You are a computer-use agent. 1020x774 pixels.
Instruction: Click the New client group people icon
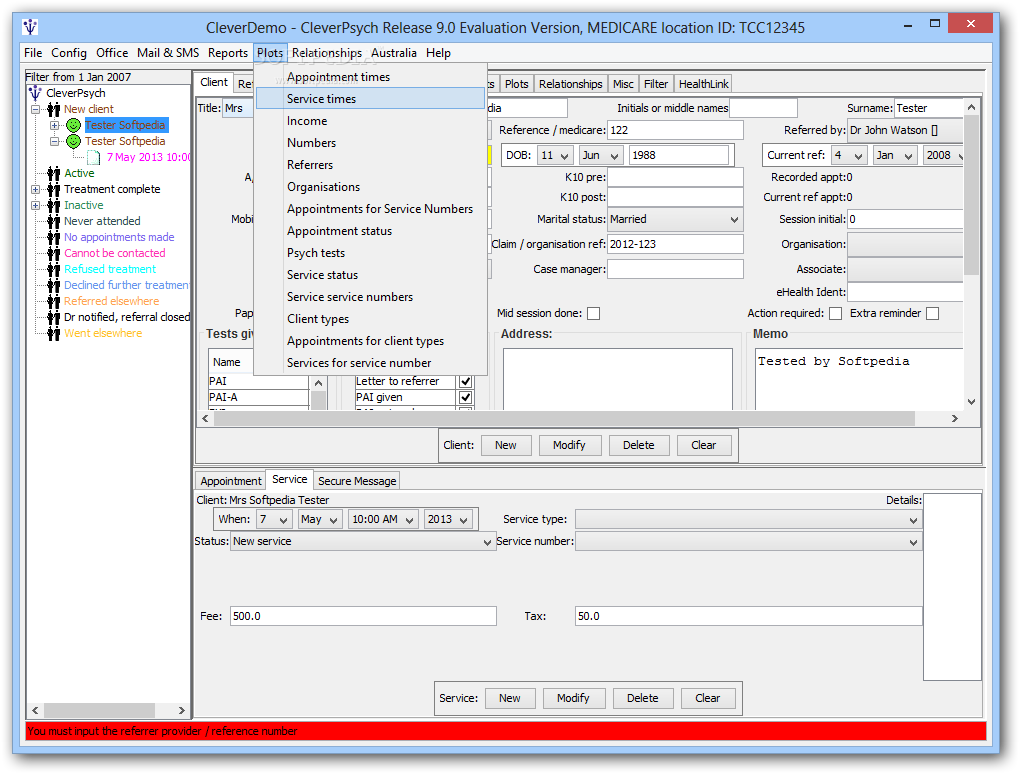pyautogui.click(x=54, y=109)
